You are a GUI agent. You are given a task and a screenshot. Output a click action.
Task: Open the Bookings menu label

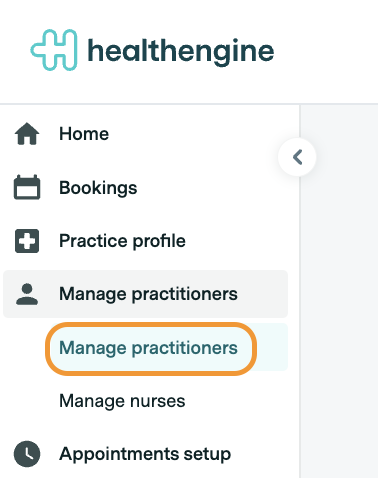98,188
